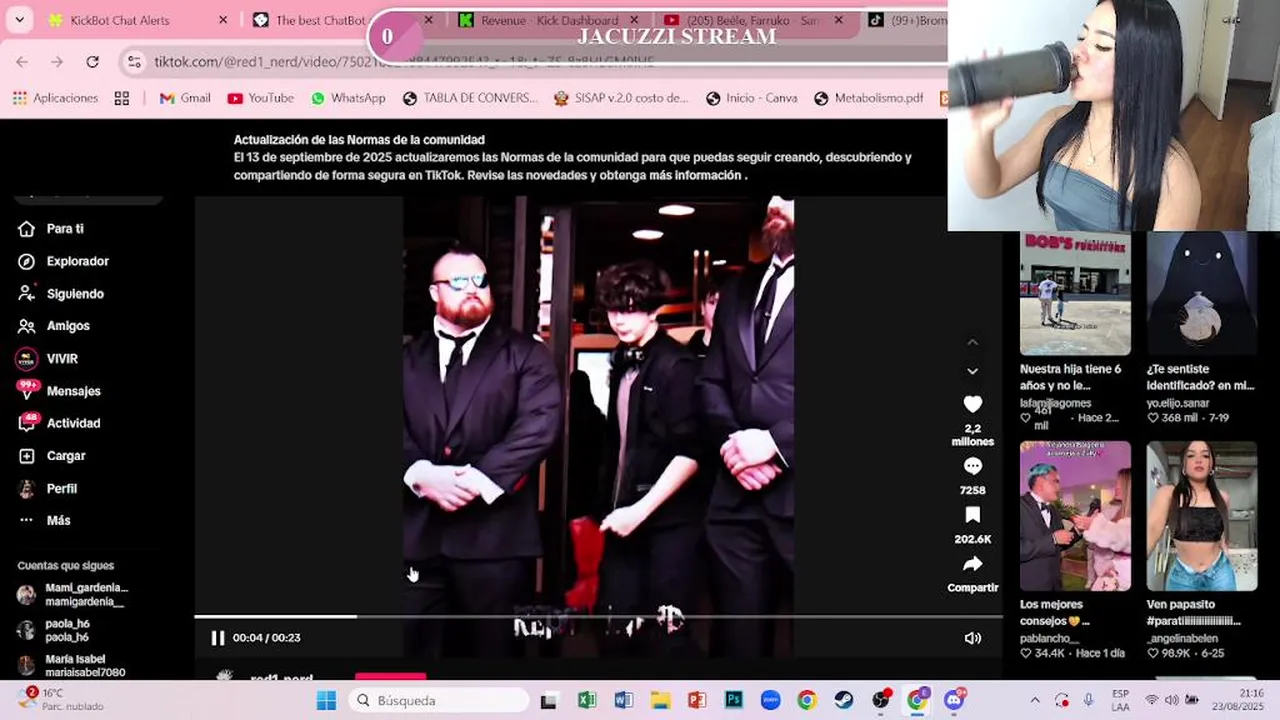Click the taskbar Búsqueda search box

coord(437,700)
